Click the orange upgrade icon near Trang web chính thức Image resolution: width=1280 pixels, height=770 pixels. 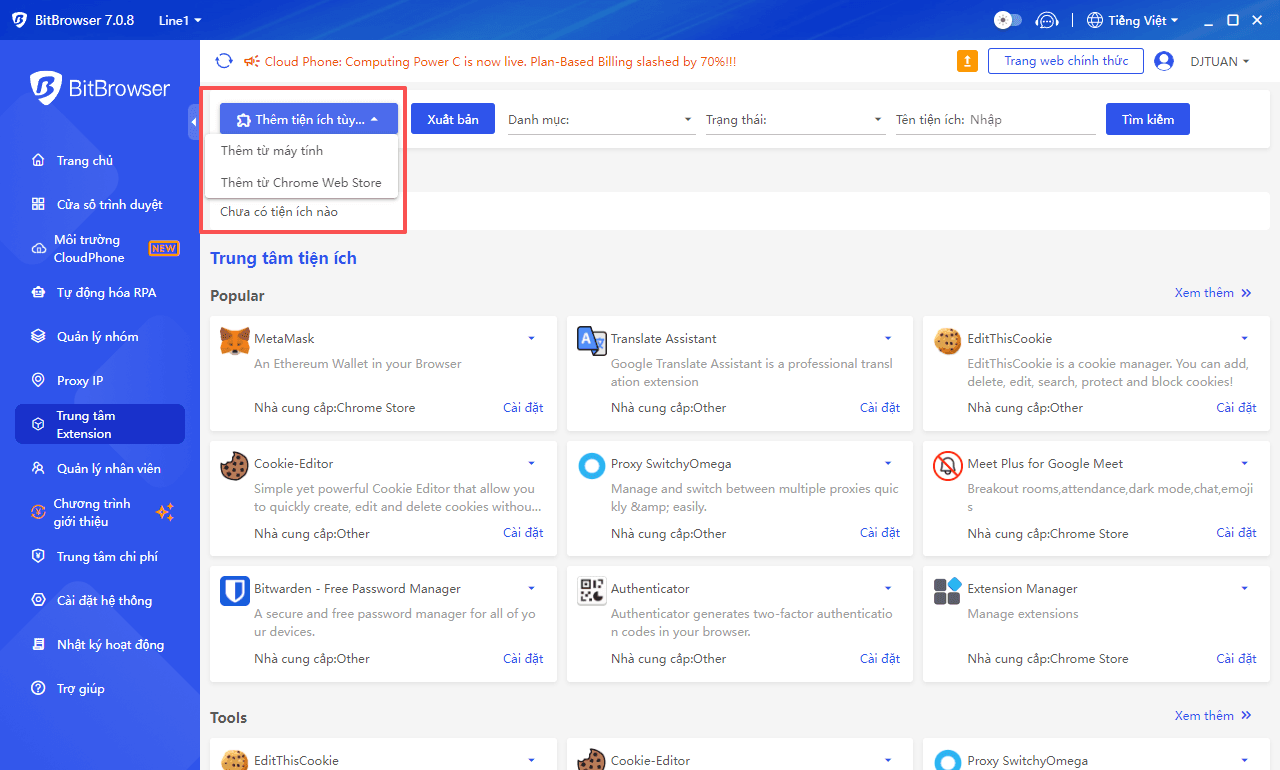point(966,61)
